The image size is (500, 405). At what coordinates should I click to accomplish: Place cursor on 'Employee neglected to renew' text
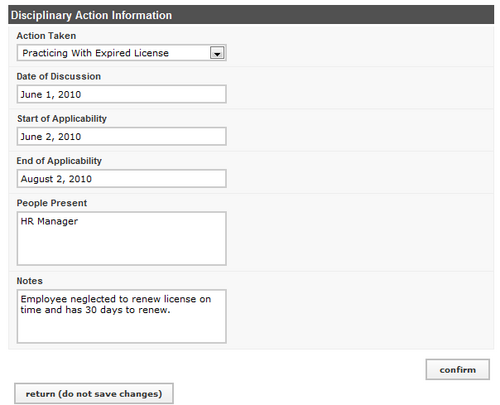[x=91, y=299]
